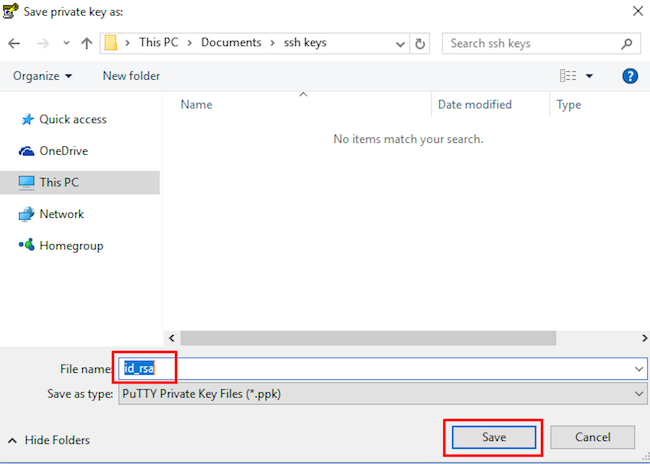Select ssh keys in the address path
Image resolution: width=650 pixels, height=464 pixels.
305,42
